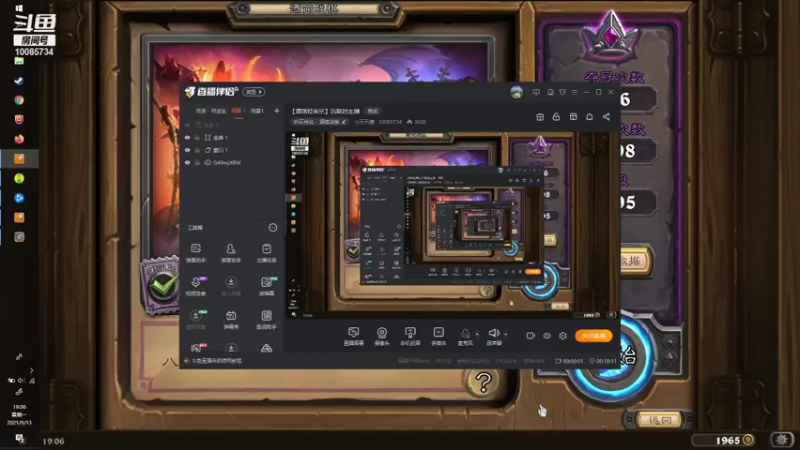
Task: Open the phone screen-cast source in toolbar
Action: tap(410, 336)
